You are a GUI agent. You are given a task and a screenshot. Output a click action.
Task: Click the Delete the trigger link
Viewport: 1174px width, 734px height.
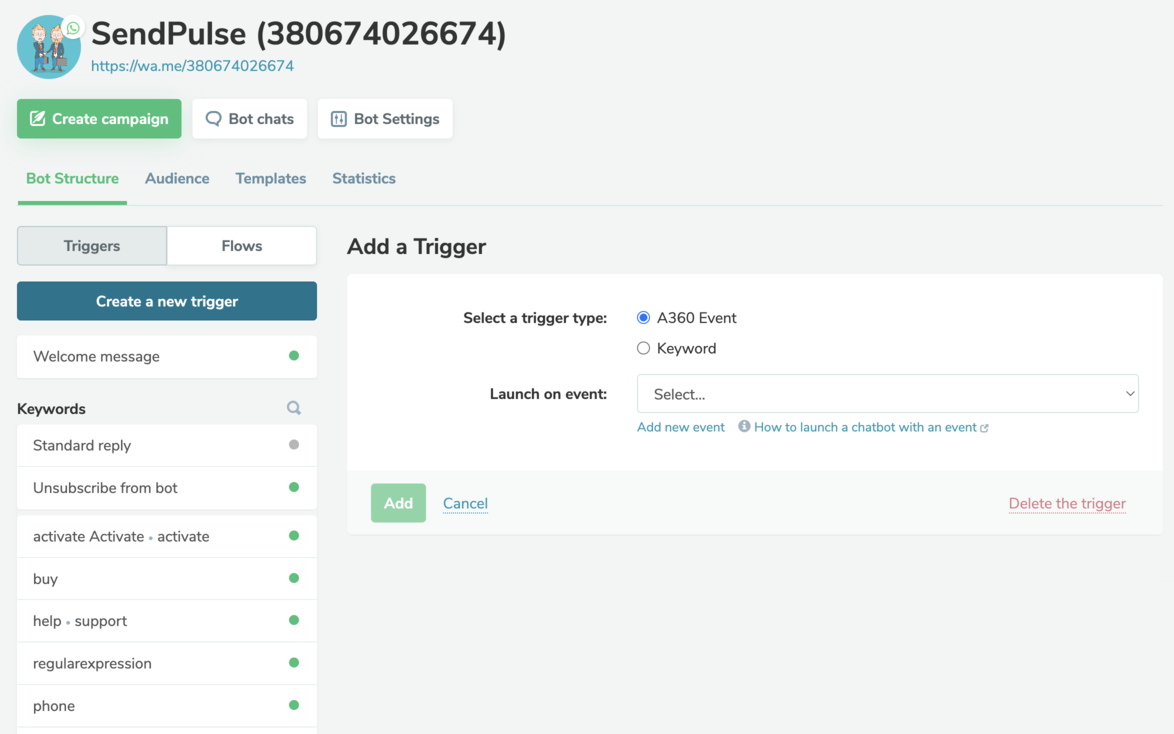[1067, 503]
